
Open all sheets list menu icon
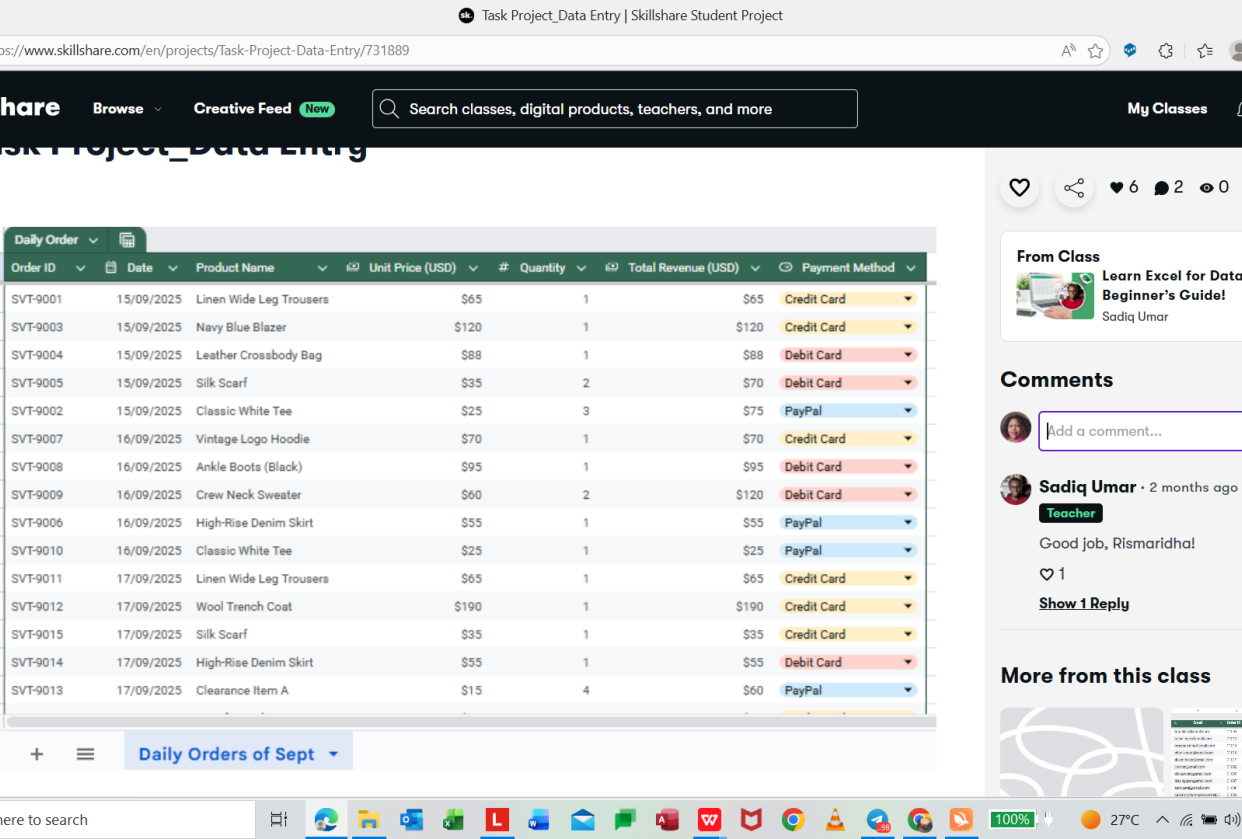[x=85, y=754]
